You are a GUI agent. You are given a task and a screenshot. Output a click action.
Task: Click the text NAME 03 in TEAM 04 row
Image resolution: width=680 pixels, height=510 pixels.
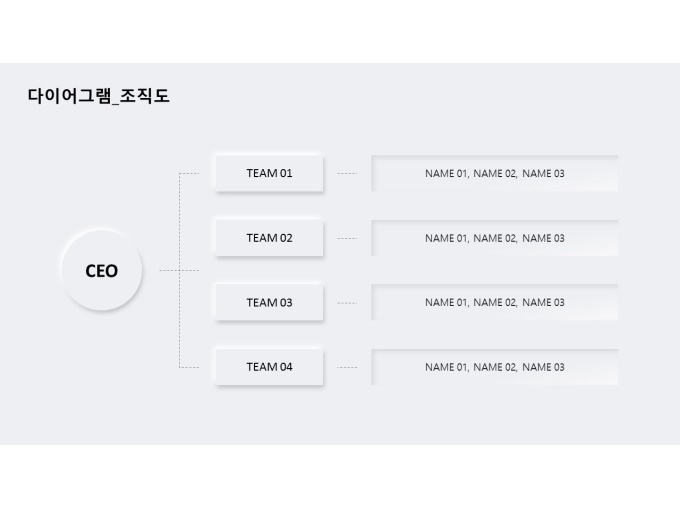tap(543, 367)
